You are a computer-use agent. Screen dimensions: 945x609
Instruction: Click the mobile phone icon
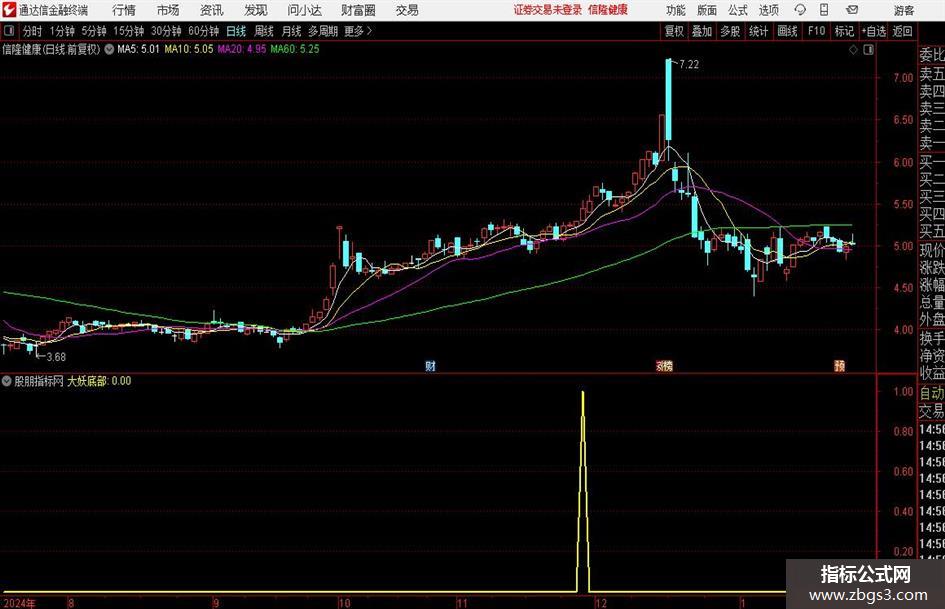coord(824,10)
